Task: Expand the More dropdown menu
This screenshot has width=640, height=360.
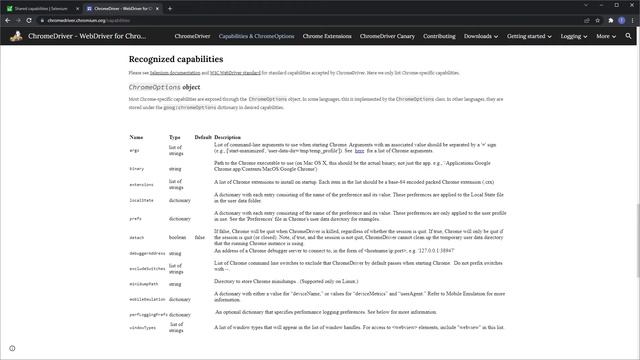Action: [606, 36]
